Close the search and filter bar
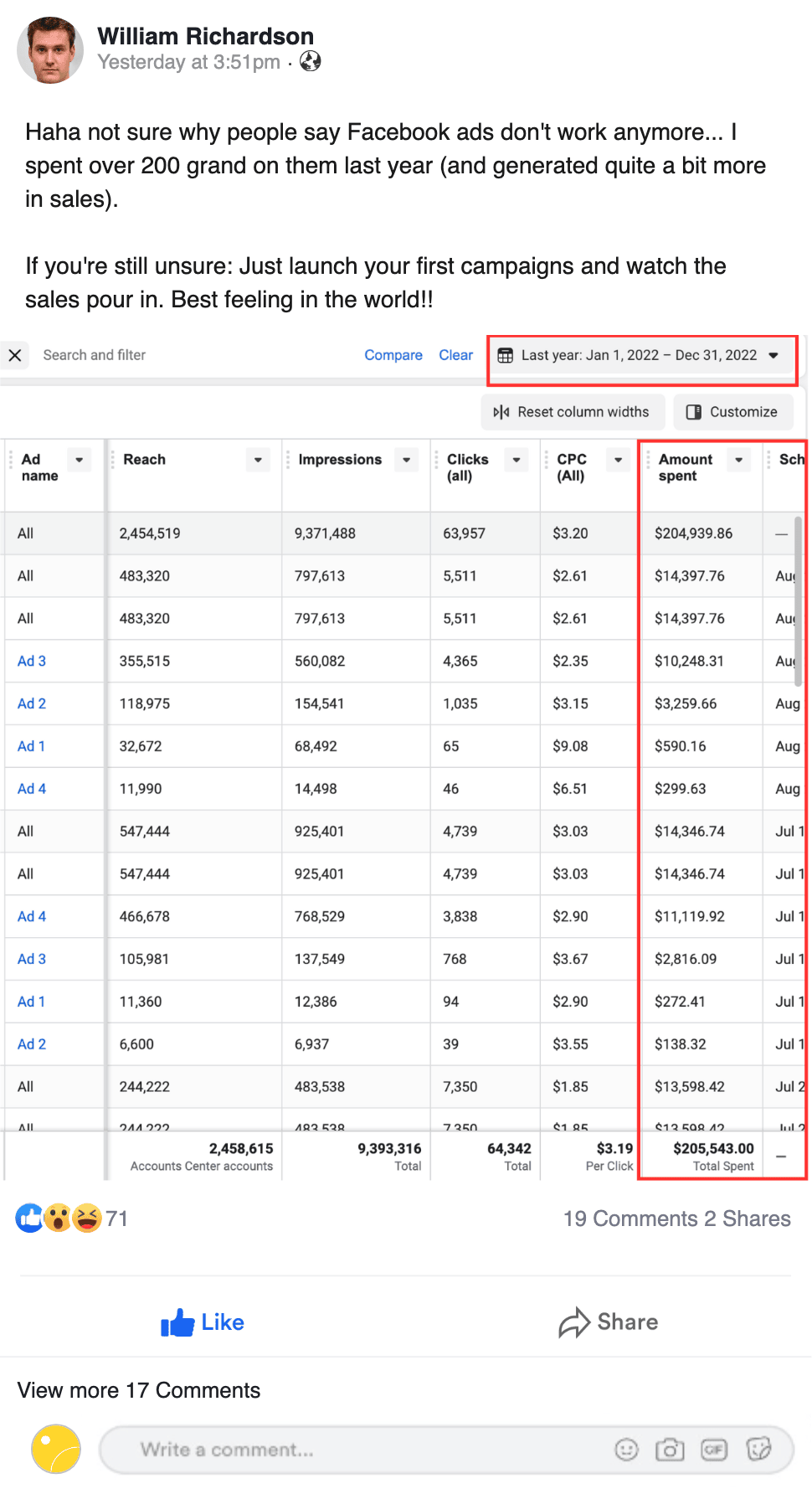 click(x=15, y=355)
